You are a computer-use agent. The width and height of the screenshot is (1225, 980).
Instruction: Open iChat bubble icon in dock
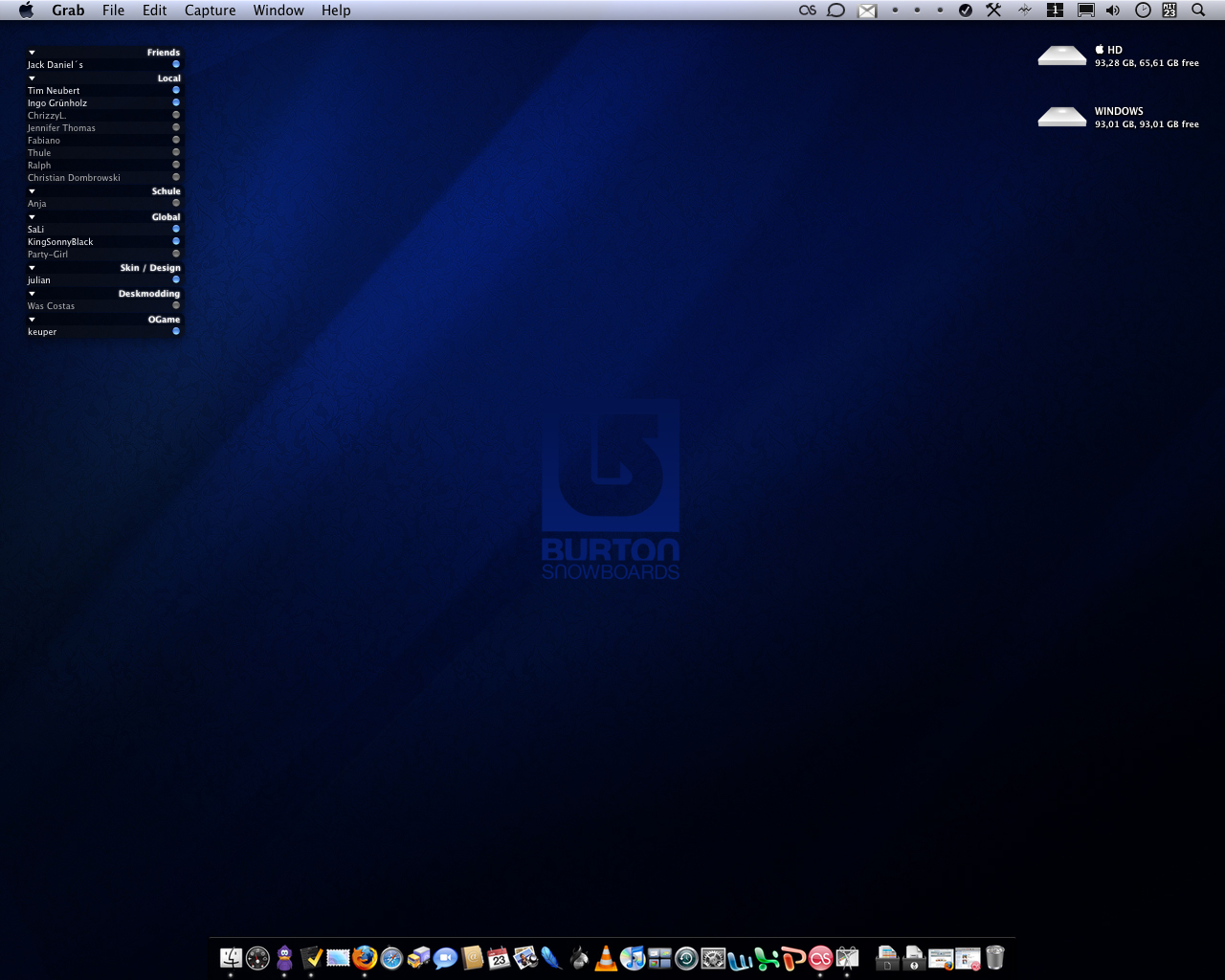pyautogui.click(x=445, y=958)
